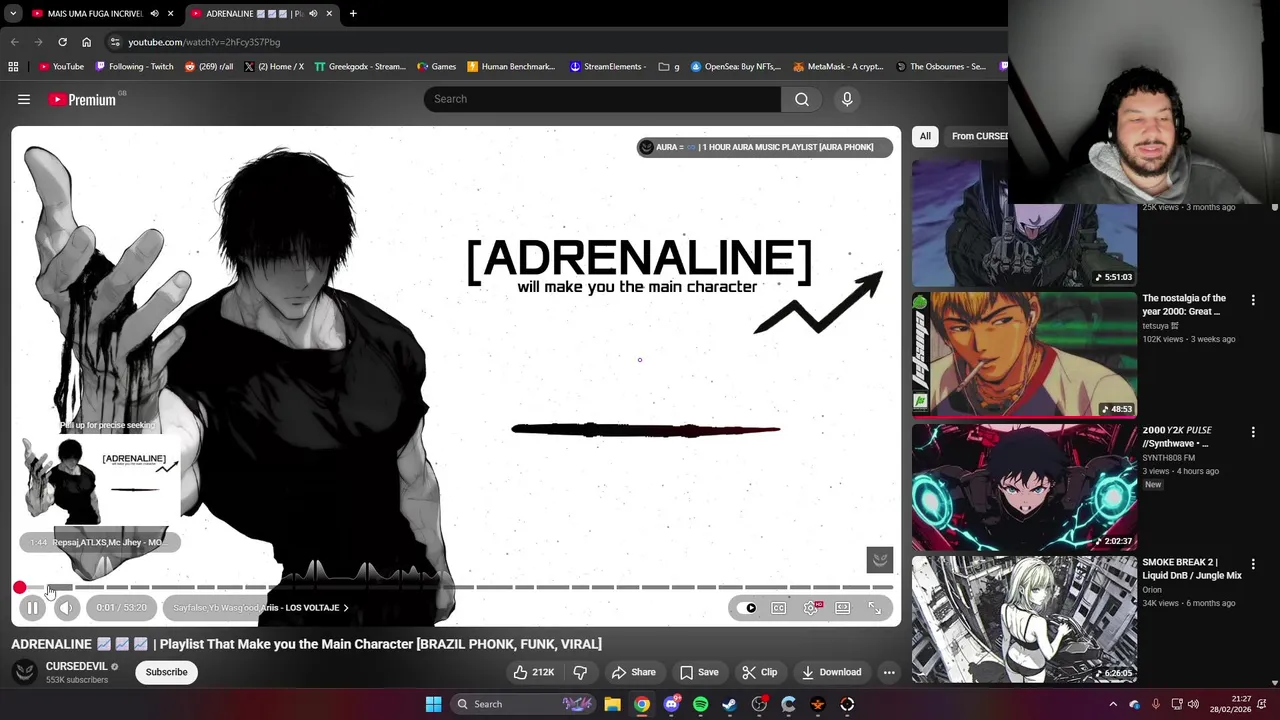Open options menu for 'SMOKE BREAK 2' video
This screenshot has height=720, width=1280.
1253,564
